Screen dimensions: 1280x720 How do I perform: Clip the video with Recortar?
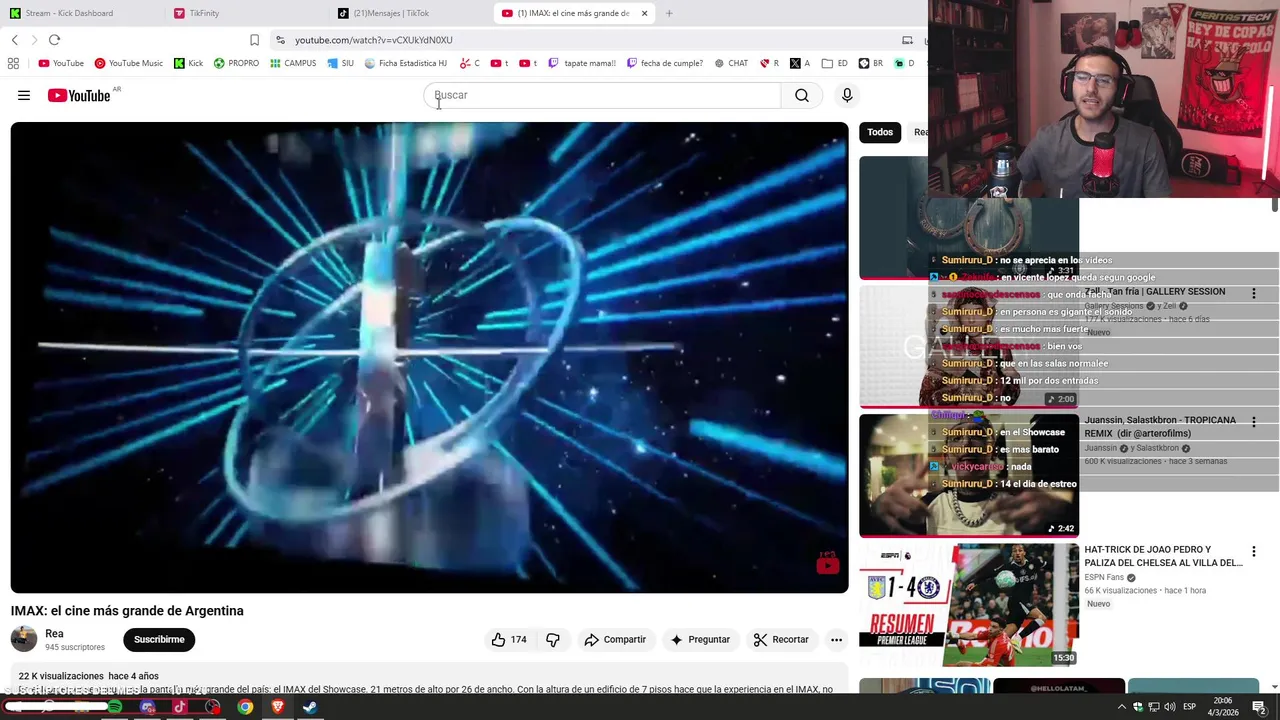point(781,639)
